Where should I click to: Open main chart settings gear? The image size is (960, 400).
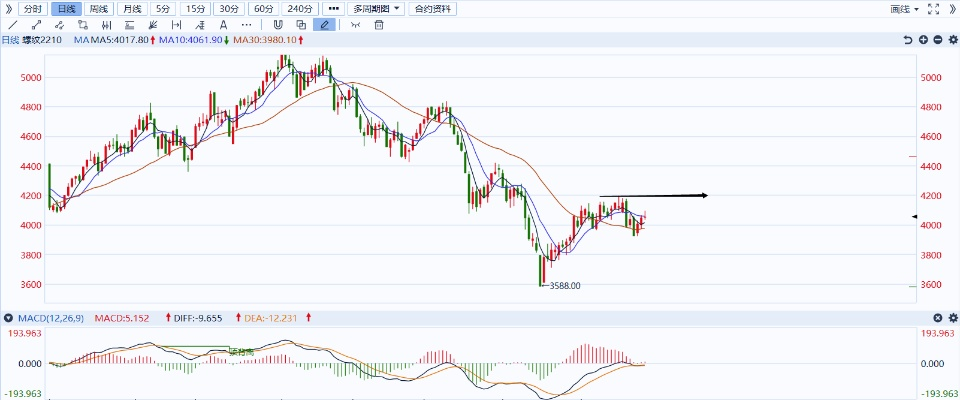pyautogui.click(x=953, y=40)
